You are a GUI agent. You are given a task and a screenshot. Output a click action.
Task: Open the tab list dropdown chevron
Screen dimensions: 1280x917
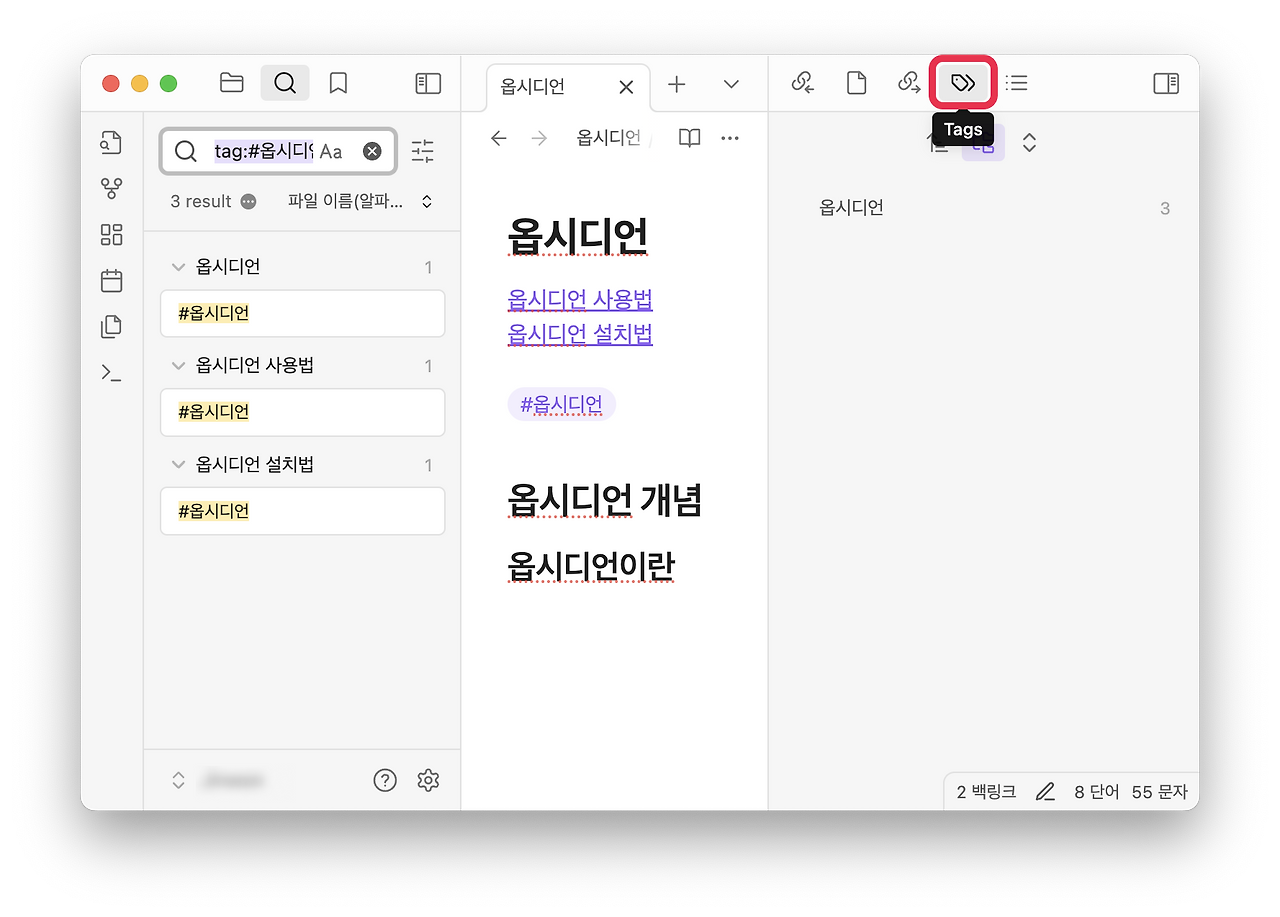[x=731, y=84]
